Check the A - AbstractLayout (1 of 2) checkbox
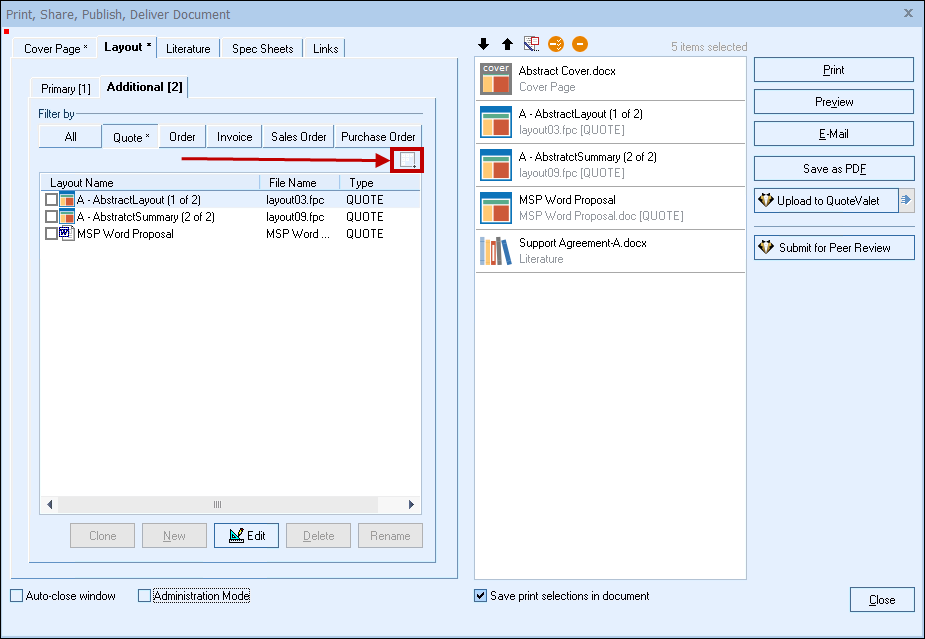 pyautogui.click(x=51, y=200)
